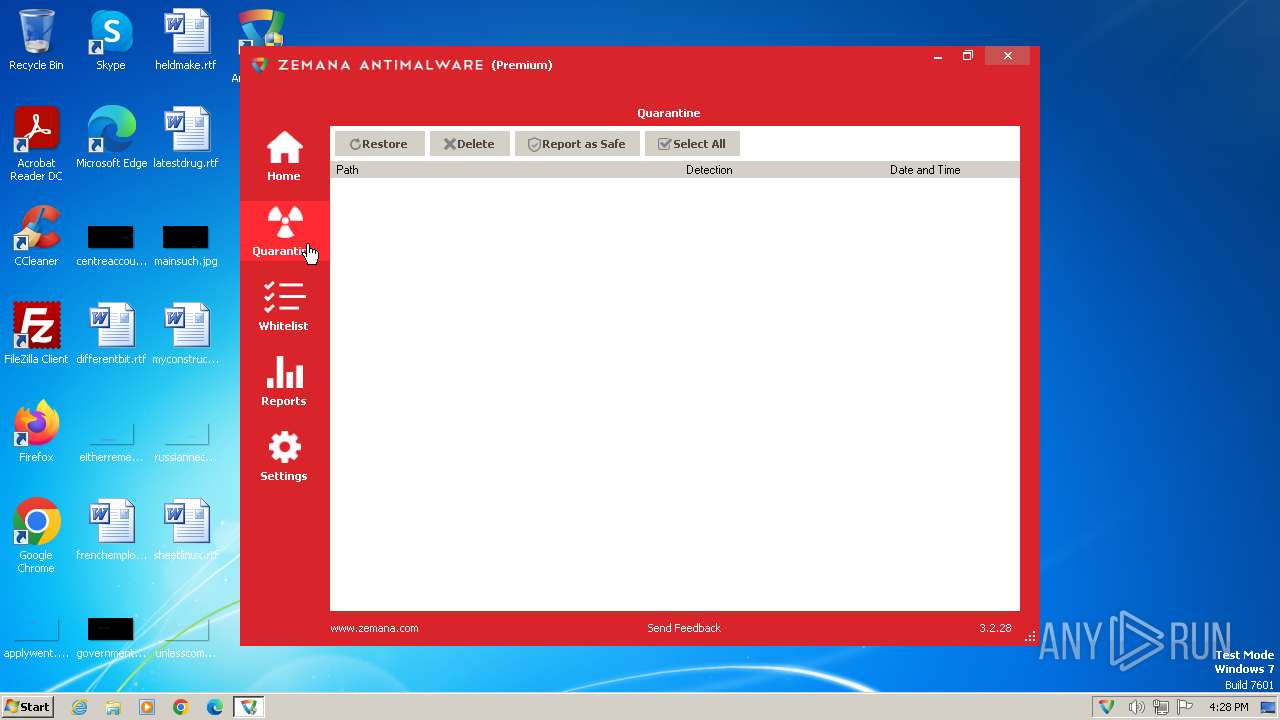Select the Recycle Bin desktop icon
This screenshot has height=720, width=1280.
(36, 40)
